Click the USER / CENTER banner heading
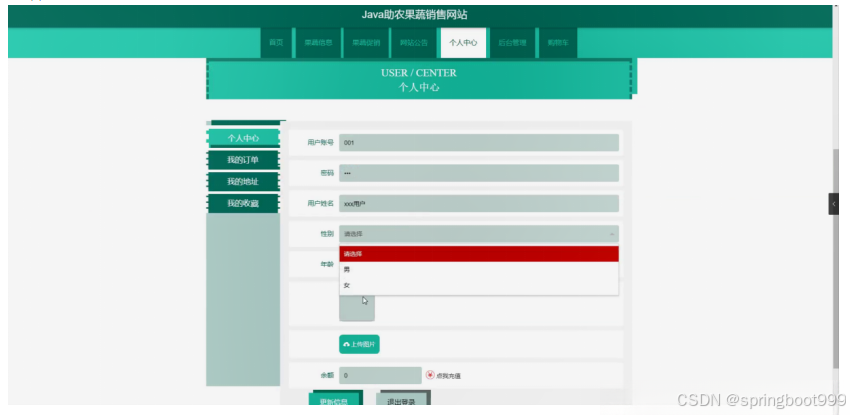The height and width of the screenshot is (415, 850). point(418,73)
